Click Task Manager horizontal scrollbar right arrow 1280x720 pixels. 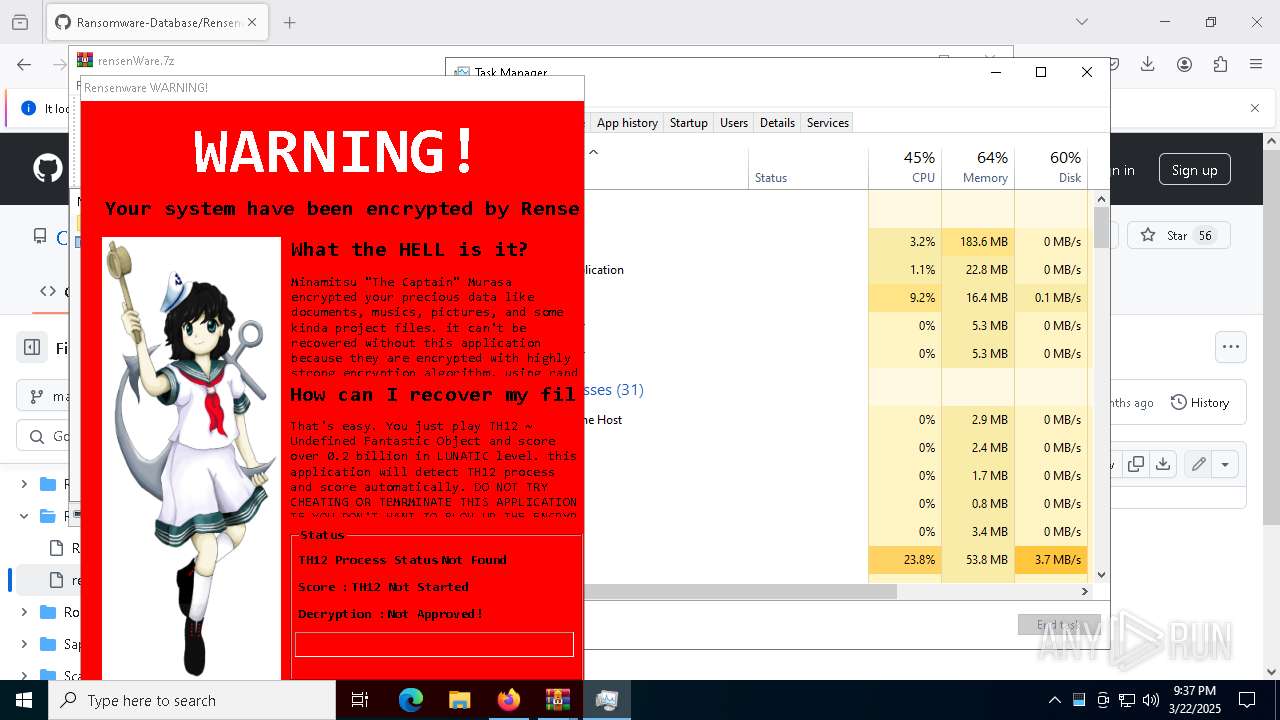(1085, 592)
